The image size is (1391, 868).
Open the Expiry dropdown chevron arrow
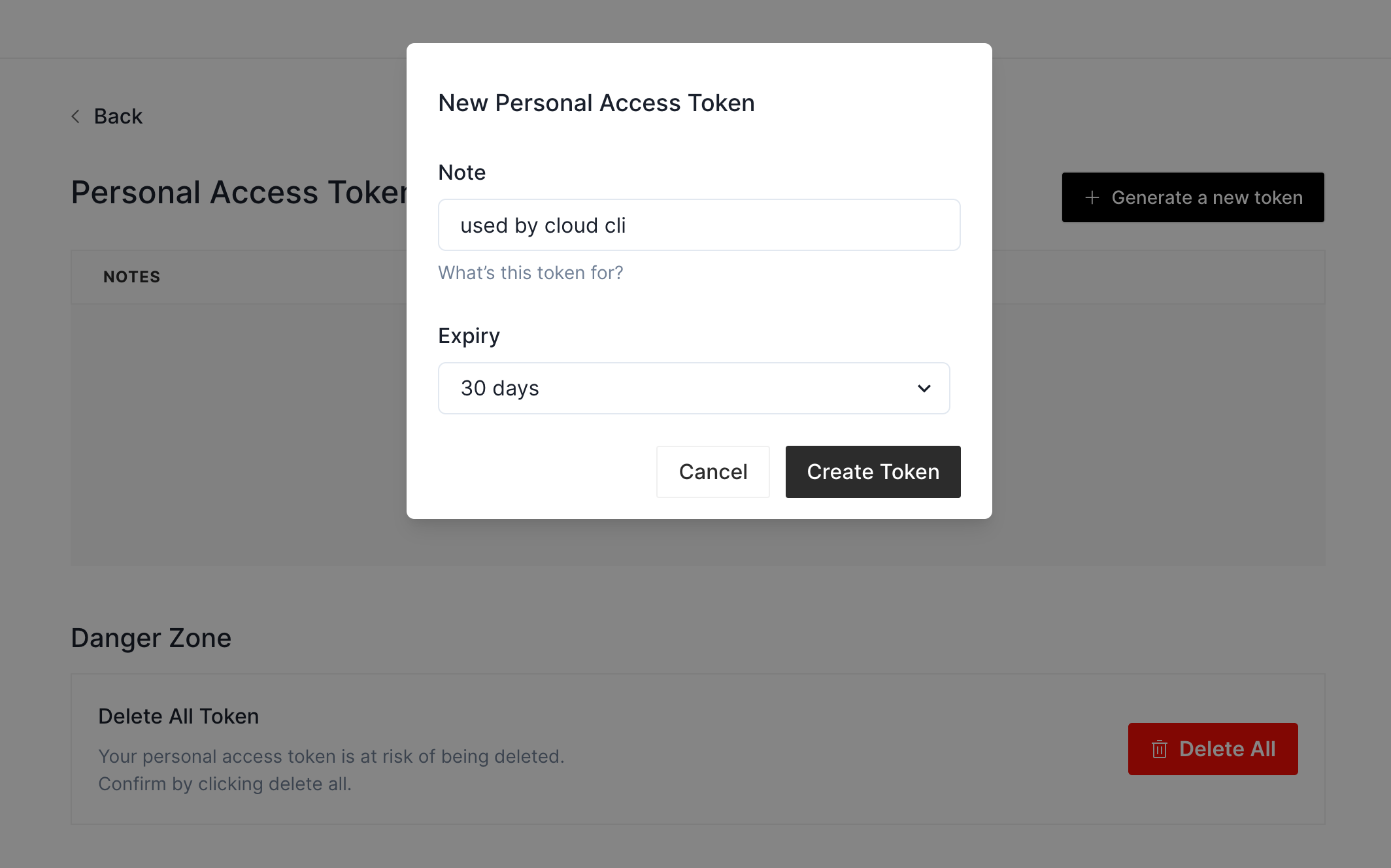click(924, 388)
